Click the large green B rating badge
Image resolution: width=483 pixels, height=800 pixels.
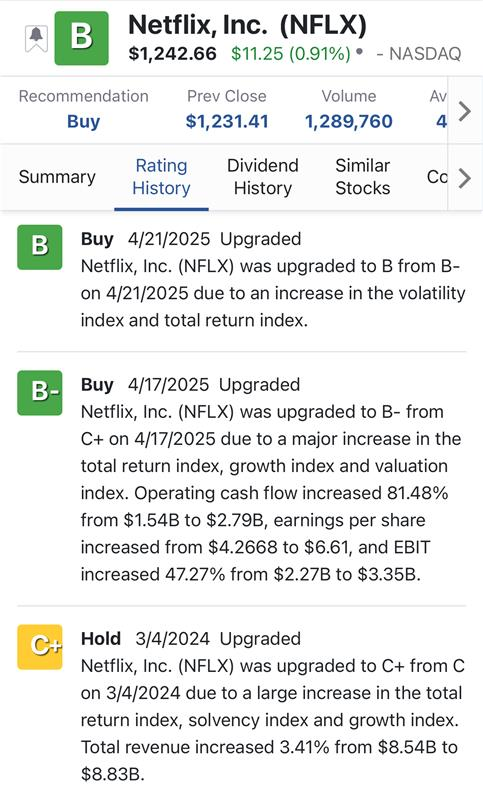pyautogui.click(x=82, y=38)
